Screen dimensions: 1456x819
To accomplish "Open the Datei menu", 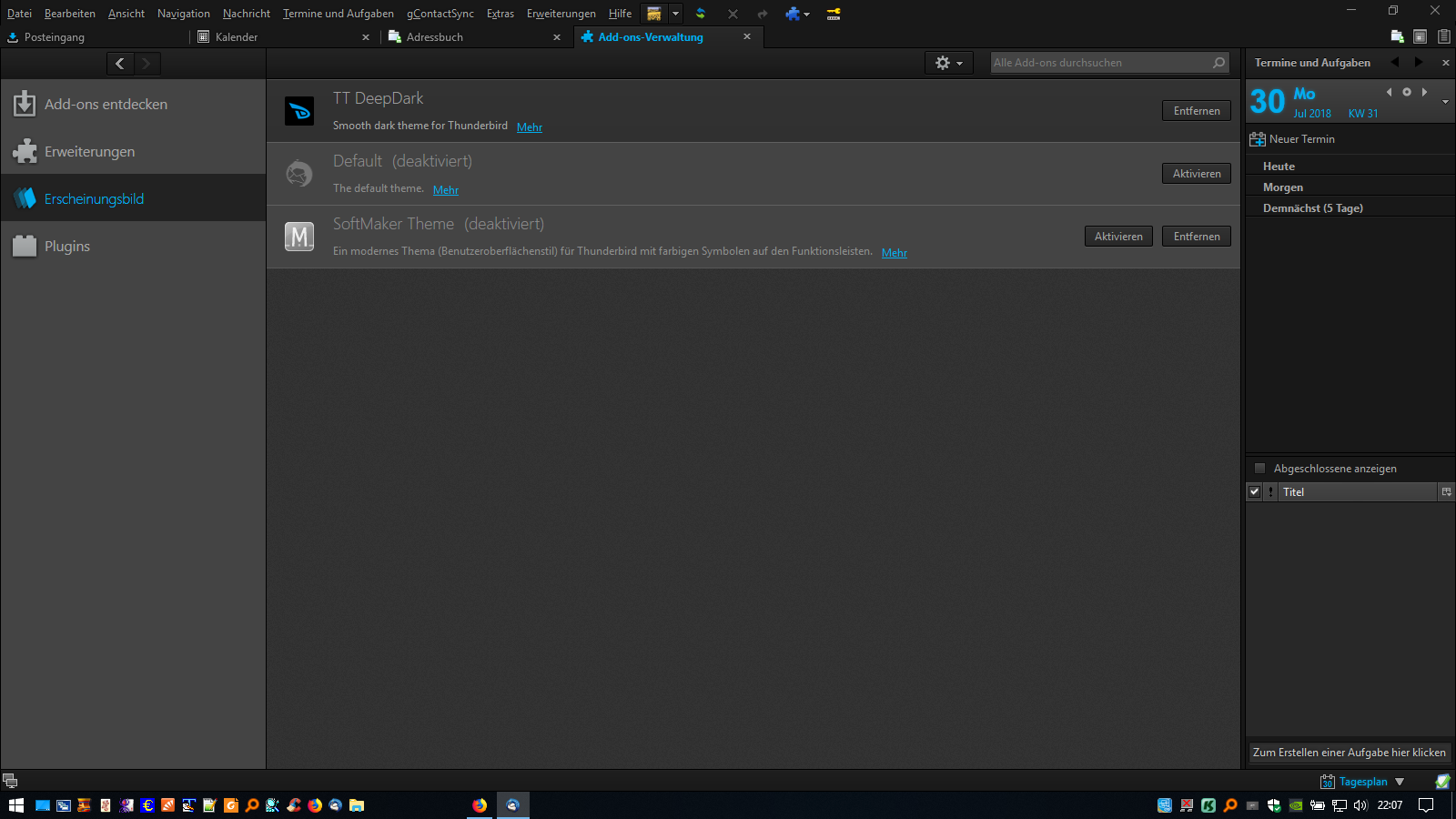I will coord(19,14).
